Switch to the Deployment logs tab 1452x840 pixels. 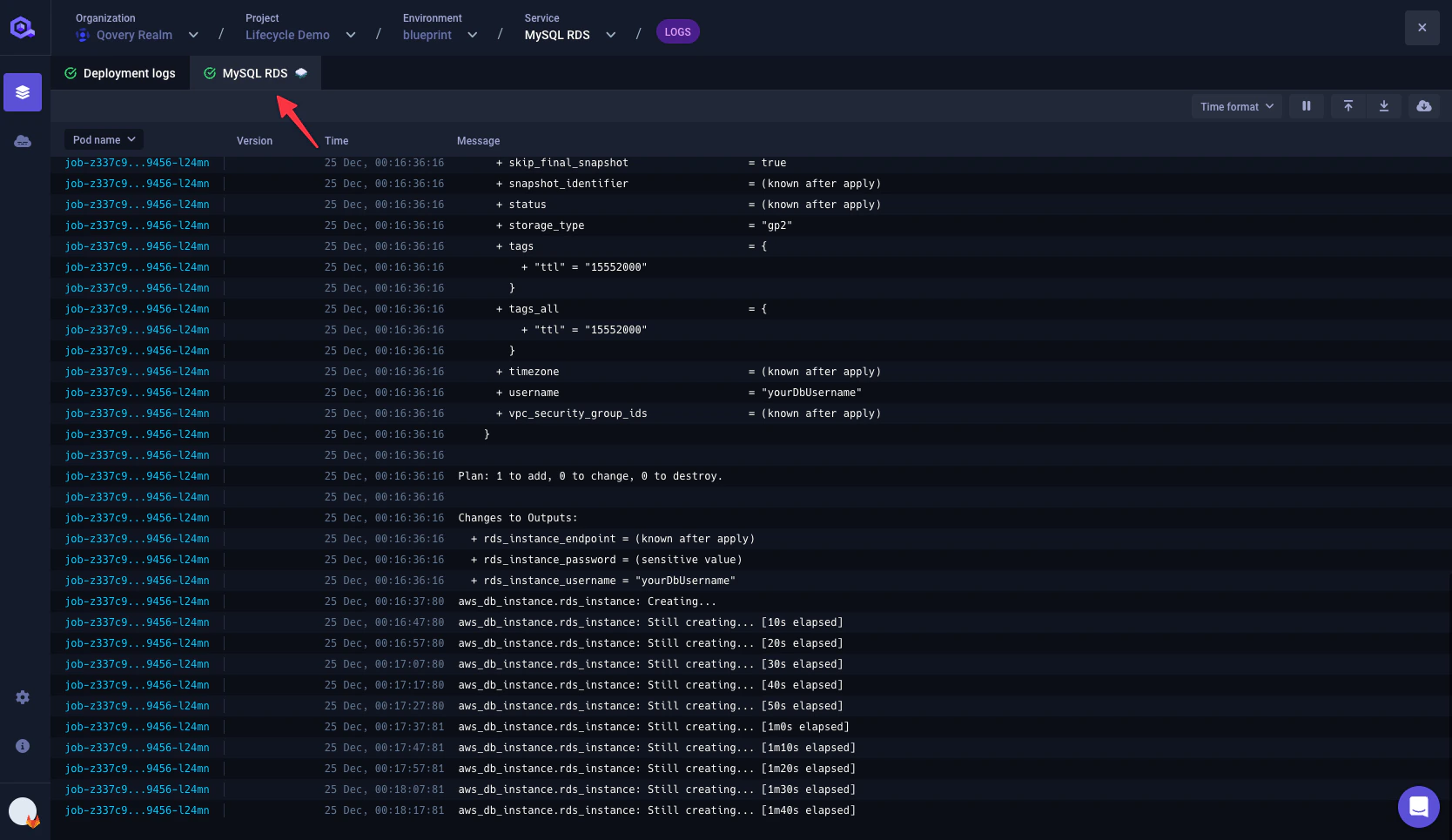point(121,73)
